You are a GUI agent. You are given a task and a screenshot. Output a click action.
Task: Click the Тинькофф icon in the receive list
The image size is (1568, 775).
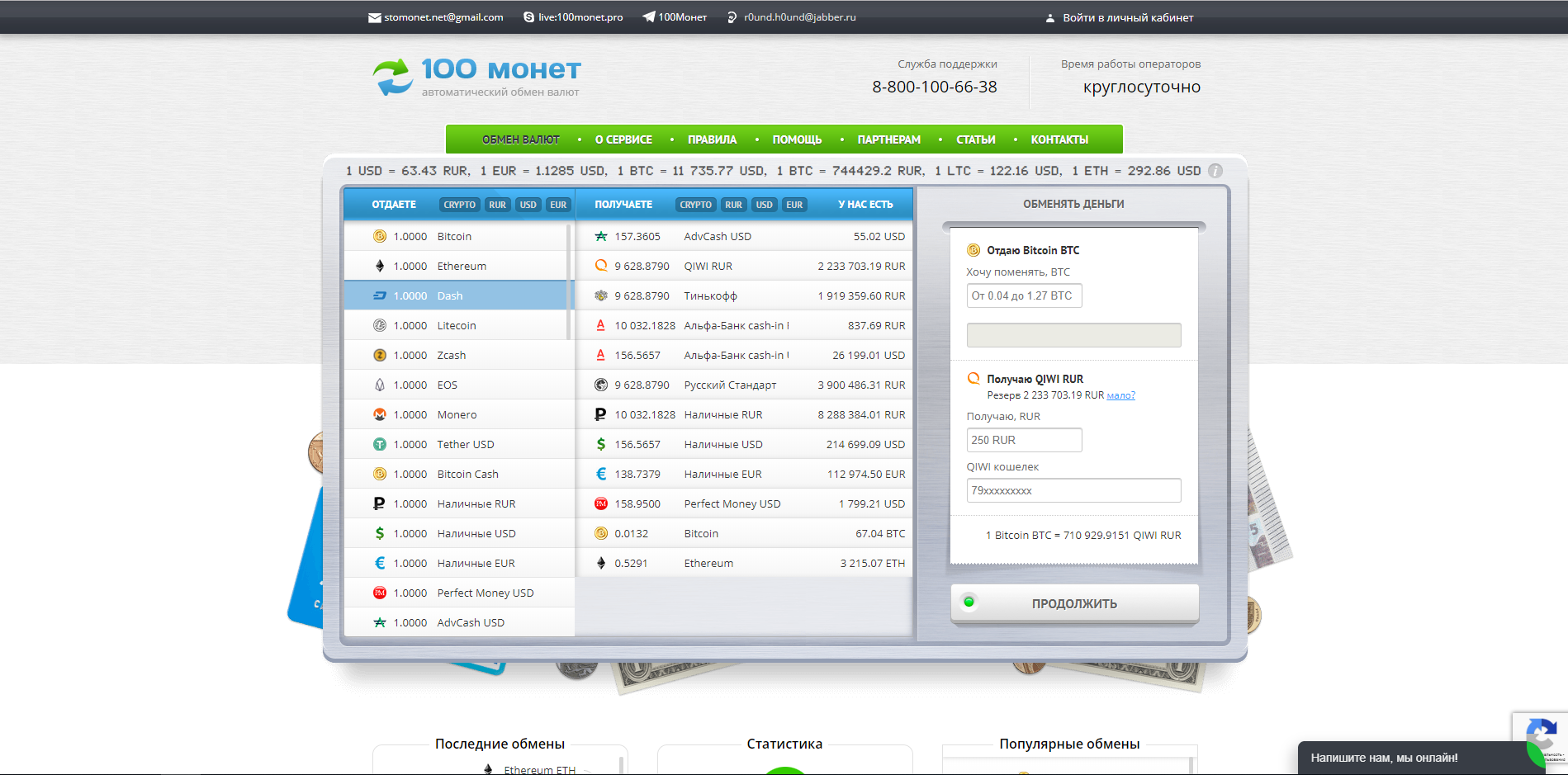(x=601, y=295)
